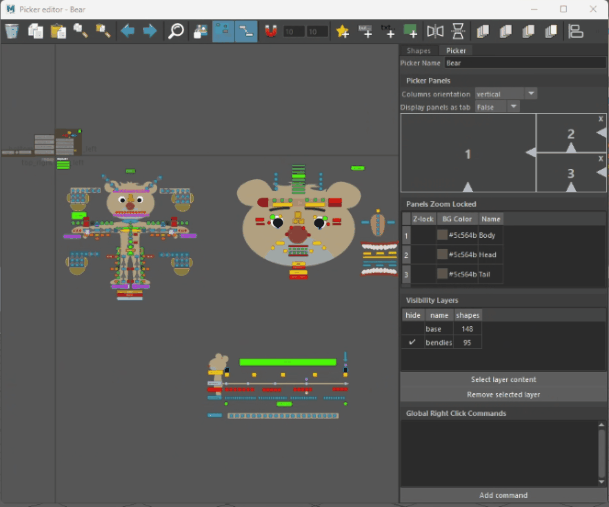Toggle the hierarchy connections highlighted button
This screenshot has height=507, width=609.
point(246,31)
